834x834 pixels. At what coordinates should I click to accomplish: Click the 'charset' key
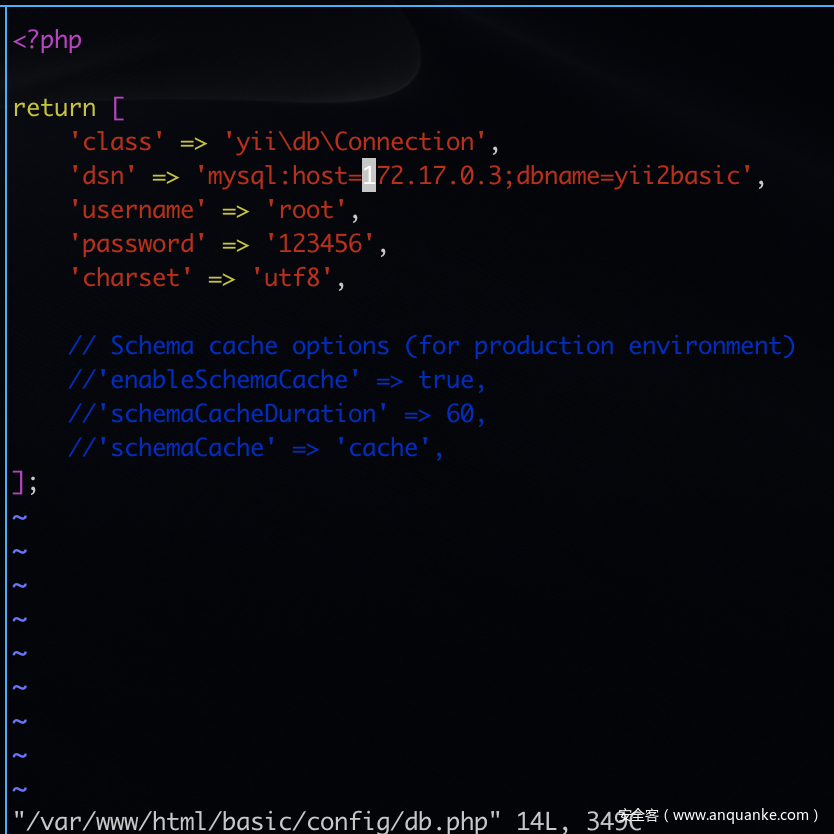coord(131,278)
